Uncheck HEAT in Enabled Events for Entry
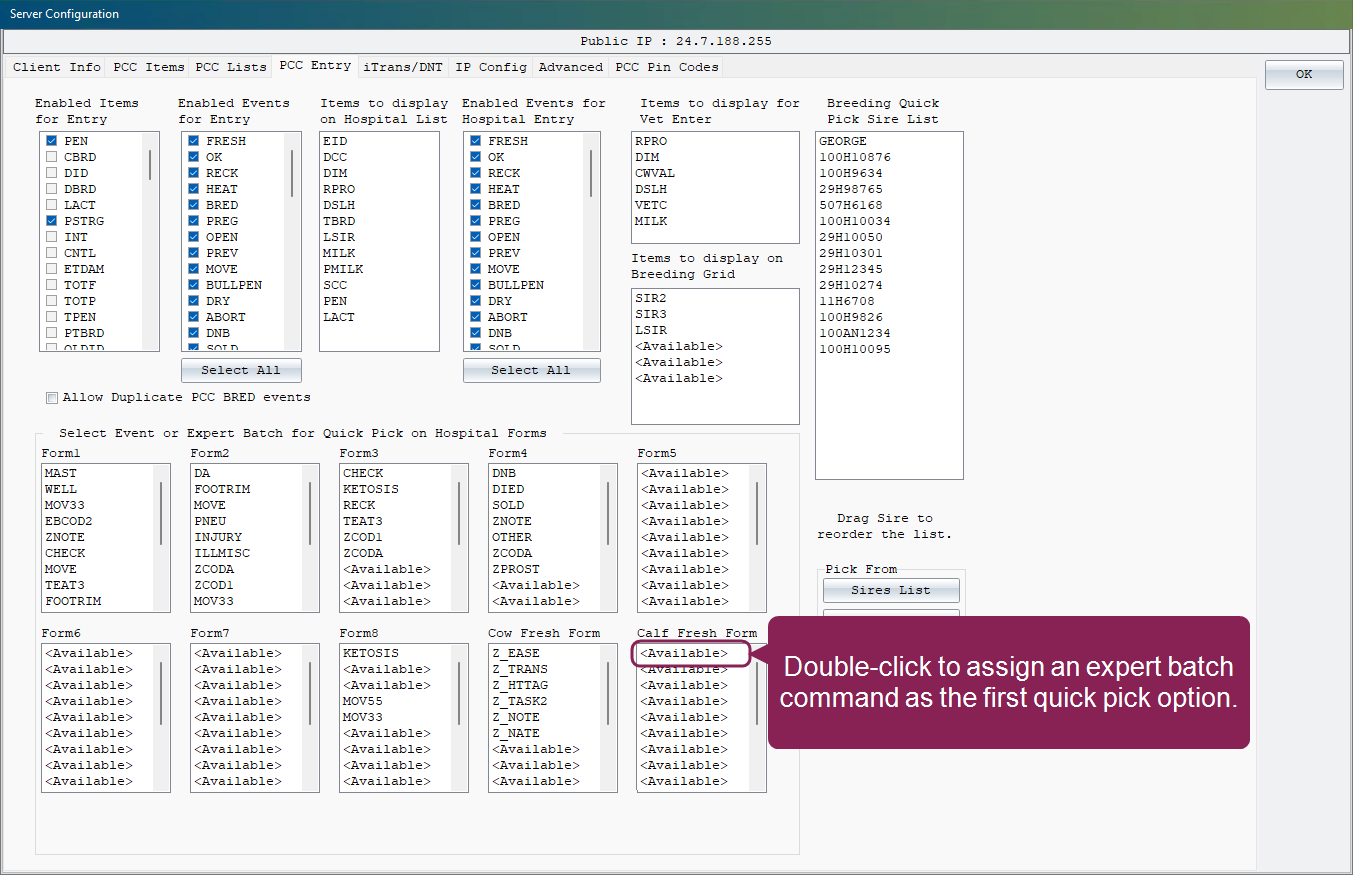 click(x=194, y=189)
